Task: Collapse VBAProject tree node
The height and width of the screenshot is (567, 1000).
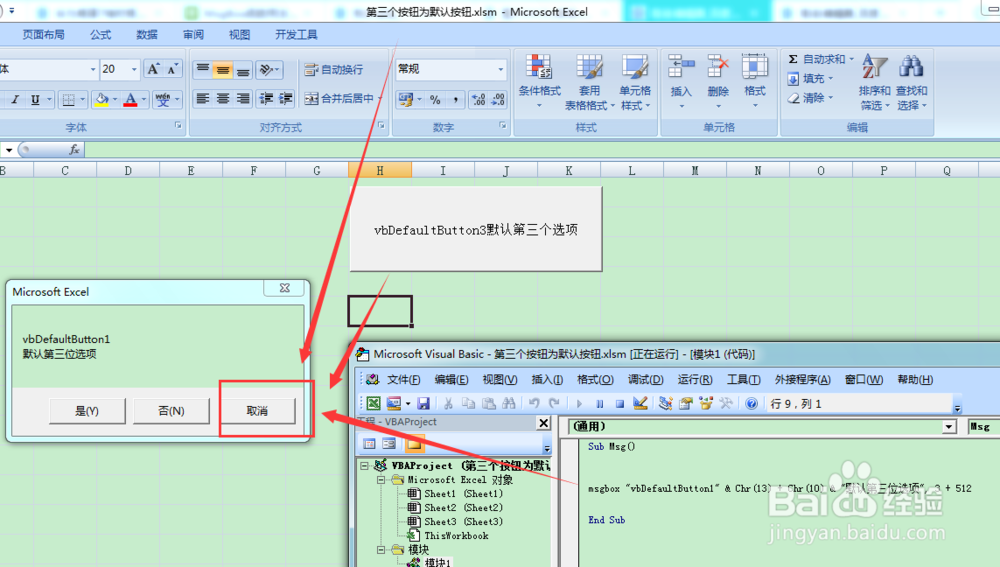Action: pyautogui.click(x=365, y=466)
